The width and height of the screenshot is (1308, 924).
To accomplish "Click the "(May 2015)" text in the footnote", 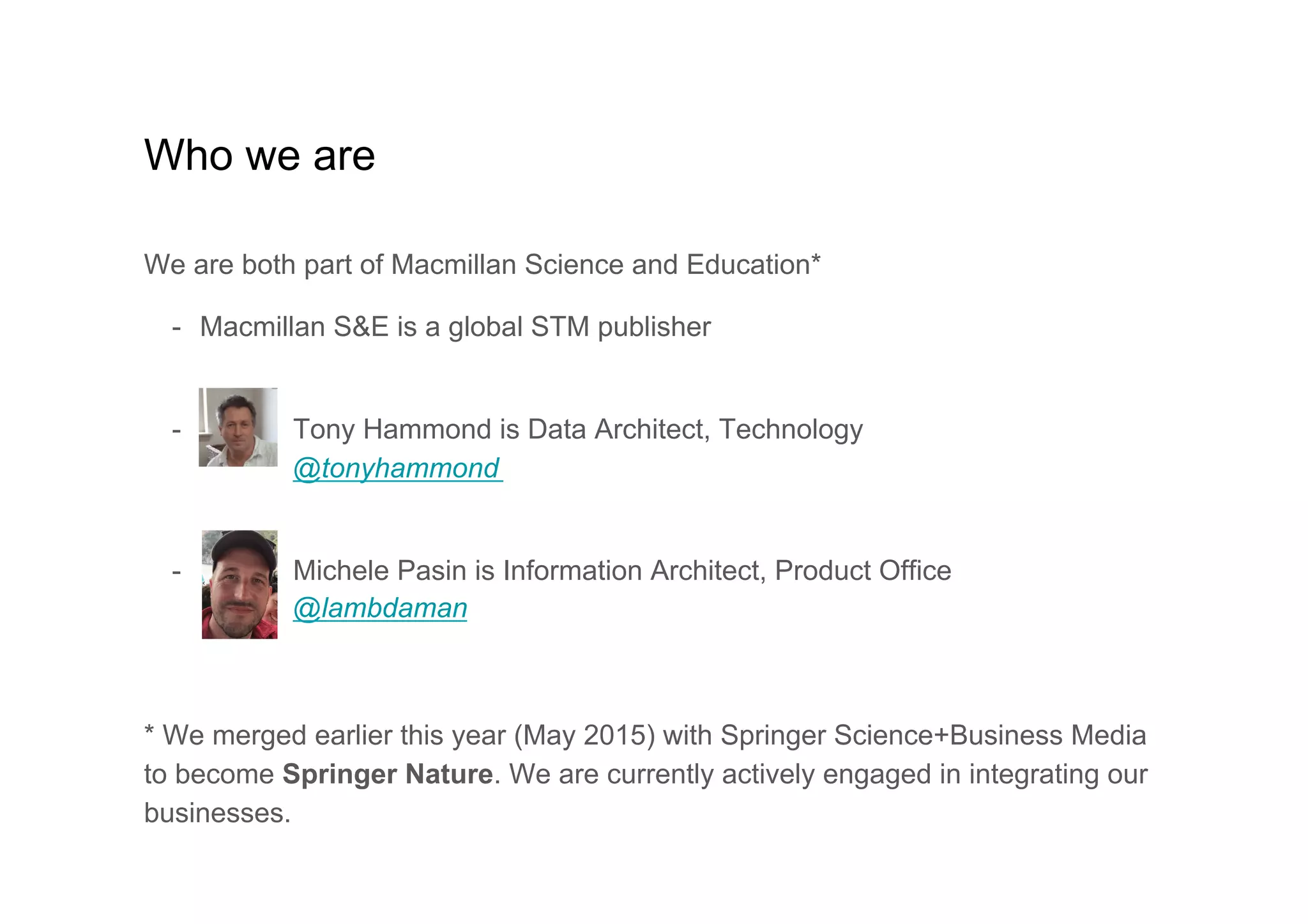I will coord(584,736).
